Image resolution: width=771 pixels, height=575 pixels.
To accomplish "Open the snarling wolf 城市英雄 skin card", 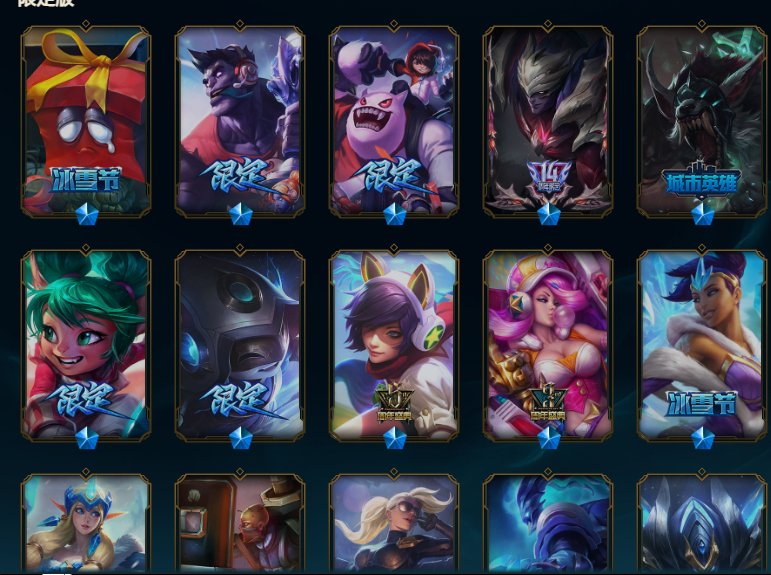I will [702, 121].
